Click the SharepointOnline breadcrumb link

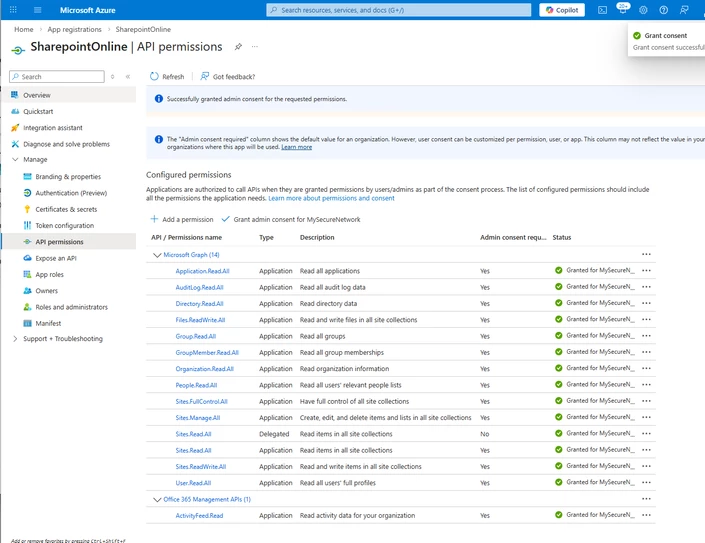(x=143, y=29)
